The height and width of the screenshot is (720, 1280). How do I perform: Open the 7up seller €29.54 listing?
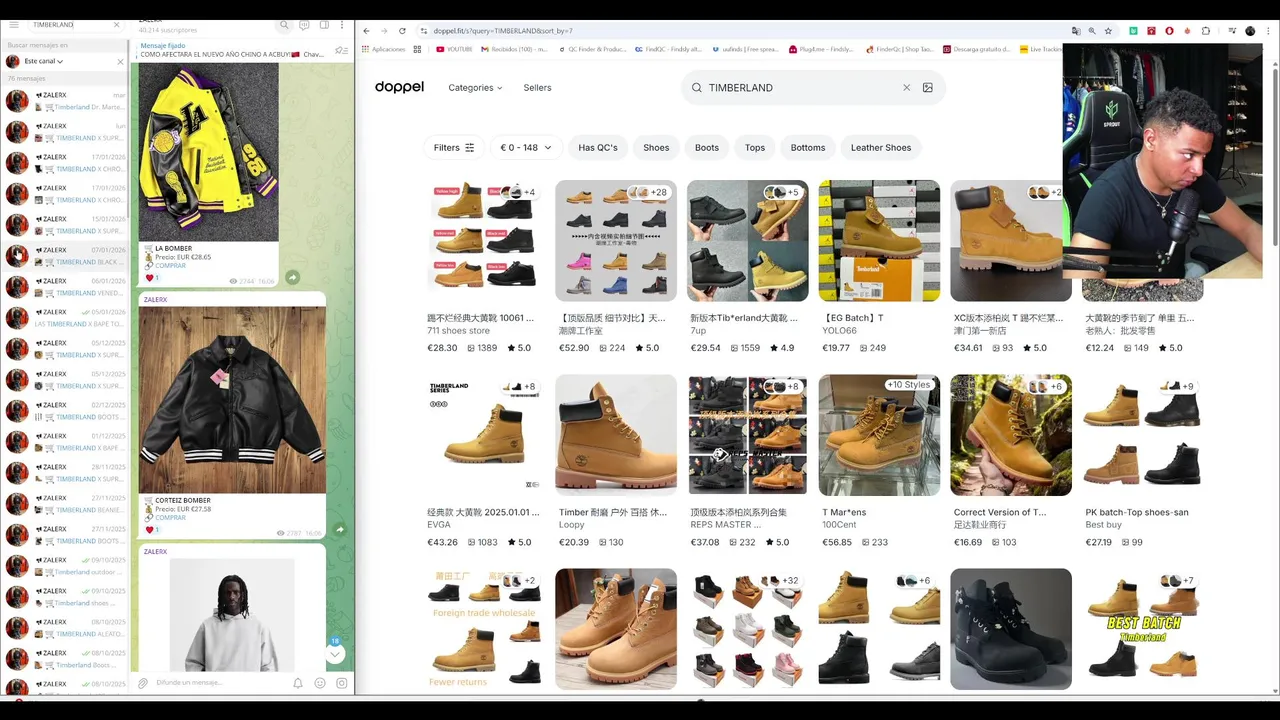click(747, 240)
